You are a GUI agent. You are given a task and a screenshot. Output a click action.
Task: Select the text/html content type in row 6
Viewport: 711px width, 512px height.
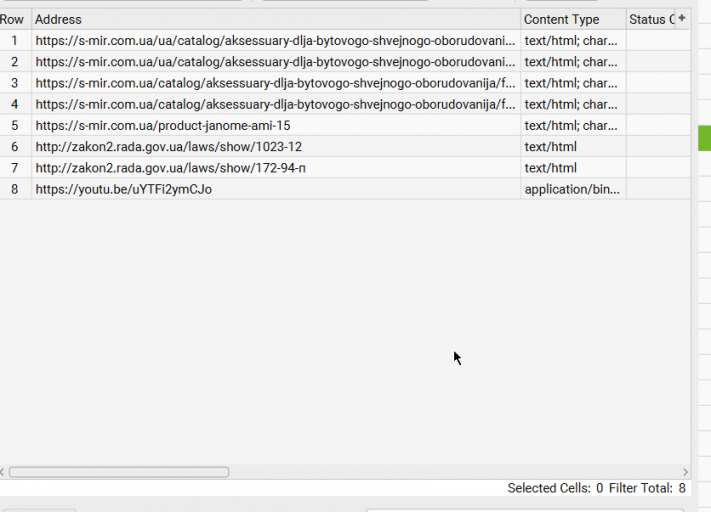573,147
